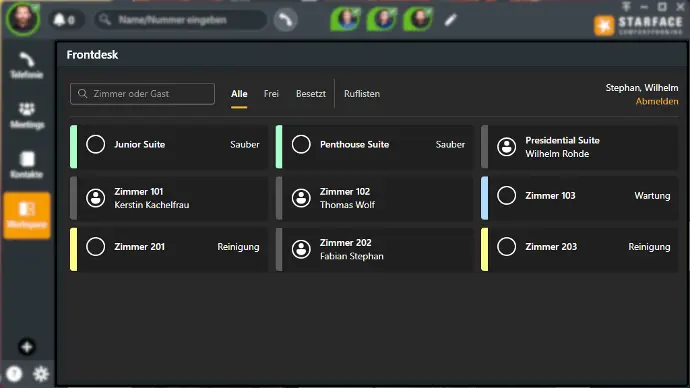Open the Meetings sidebar section
The image size is (690, 388).
click(x=27, y=116)
